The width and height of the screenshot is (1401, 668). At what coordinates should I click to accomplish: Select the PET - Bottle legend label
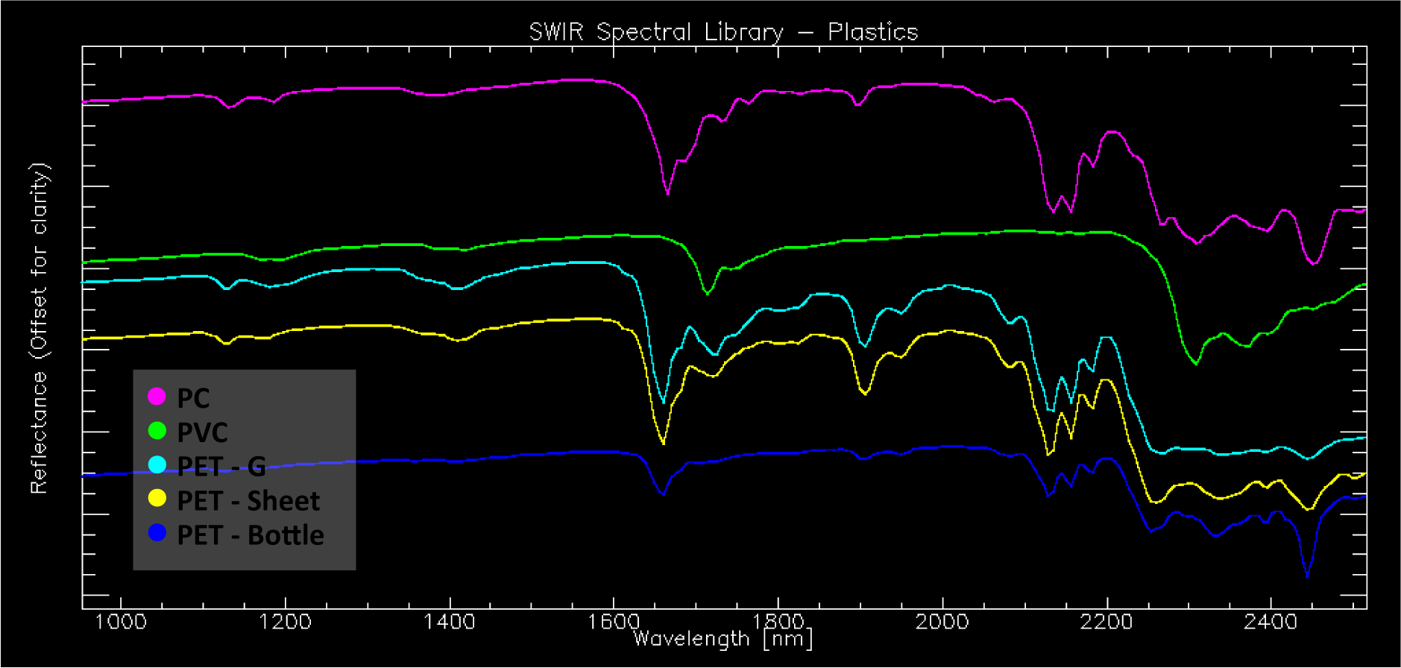[x=251, y=535]
